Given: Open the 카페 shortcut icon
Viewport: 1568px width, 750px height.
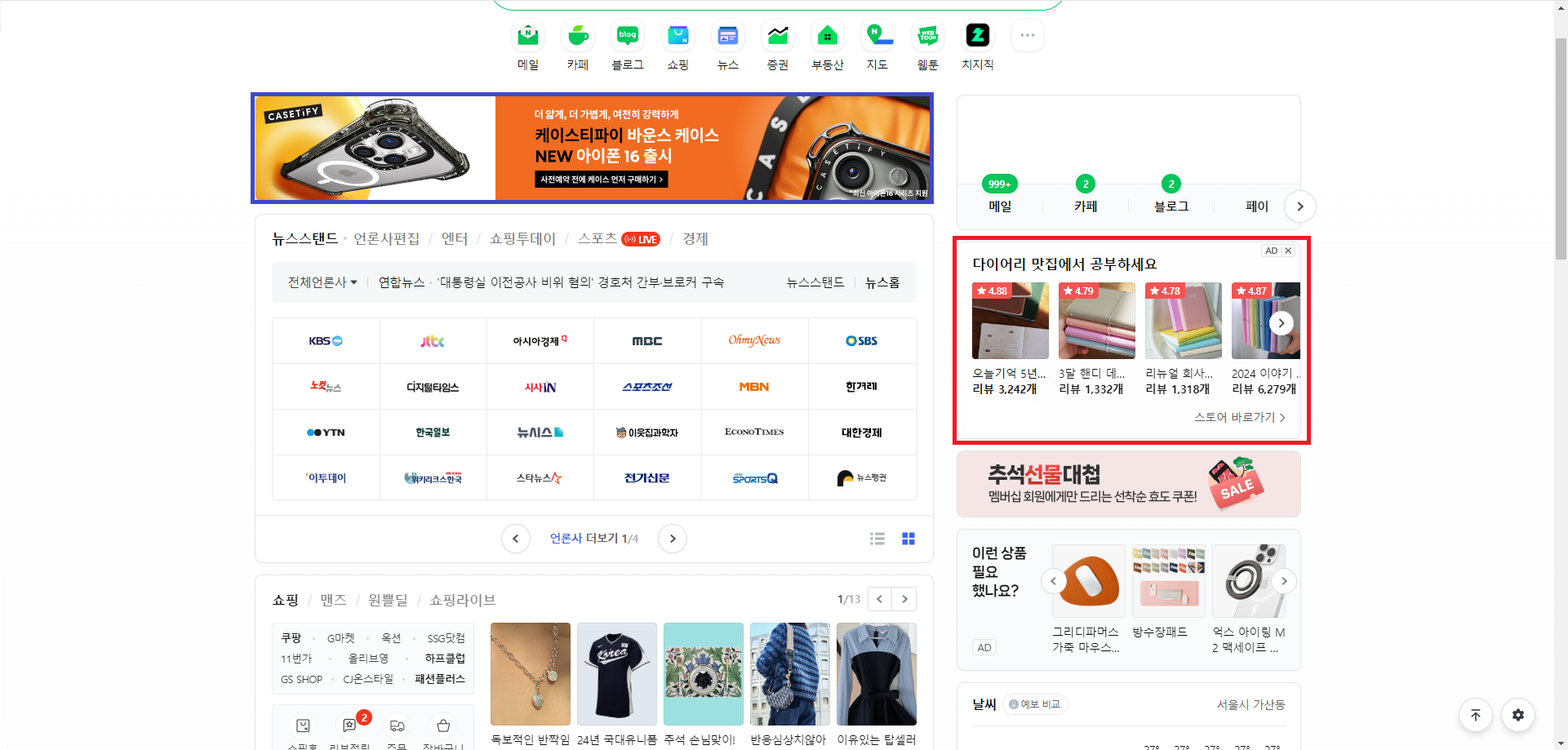Looking at the screenshot, I should click(578, 36).
